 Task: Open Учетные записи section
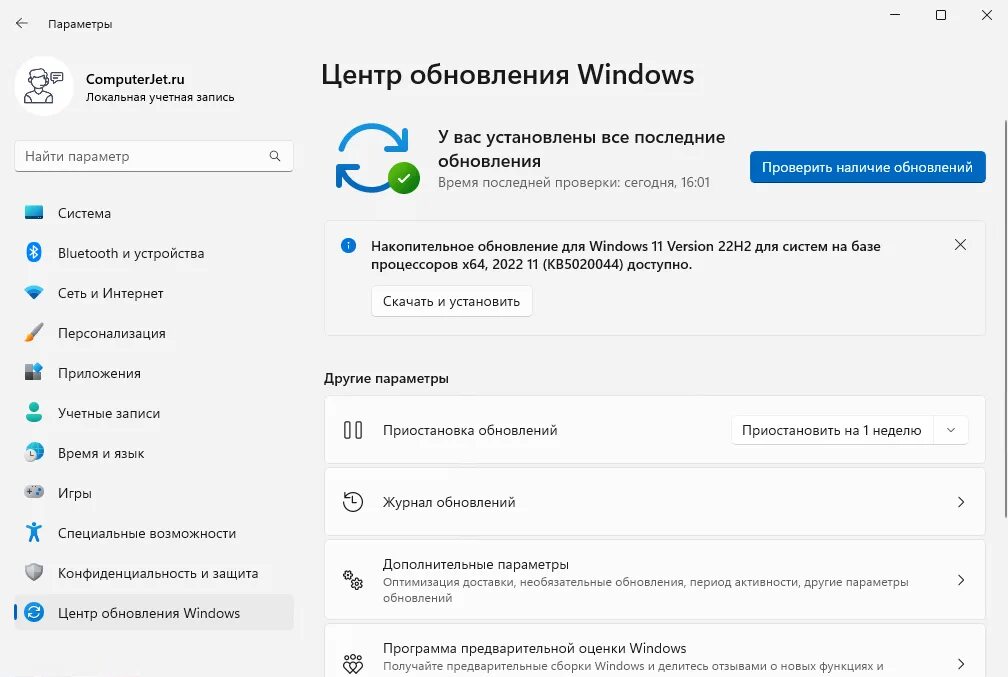point(154,412)
